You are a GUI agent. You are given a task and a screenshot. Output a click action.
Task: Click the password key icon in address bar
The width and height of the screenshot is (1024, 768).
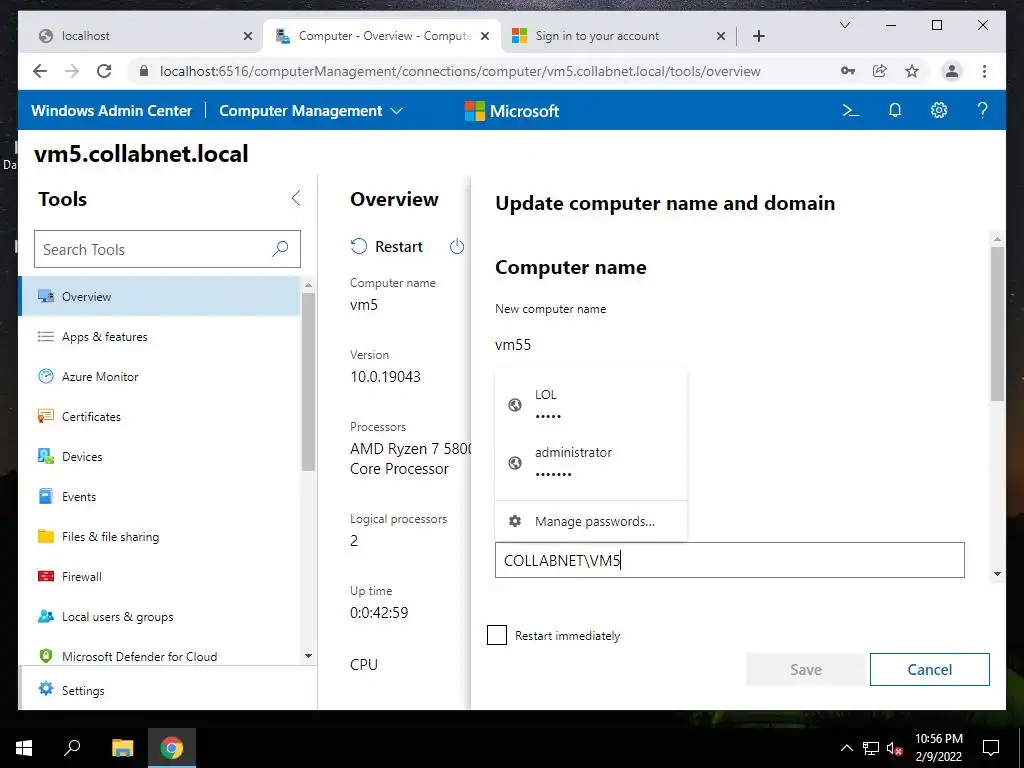click(x=848, y=71)
